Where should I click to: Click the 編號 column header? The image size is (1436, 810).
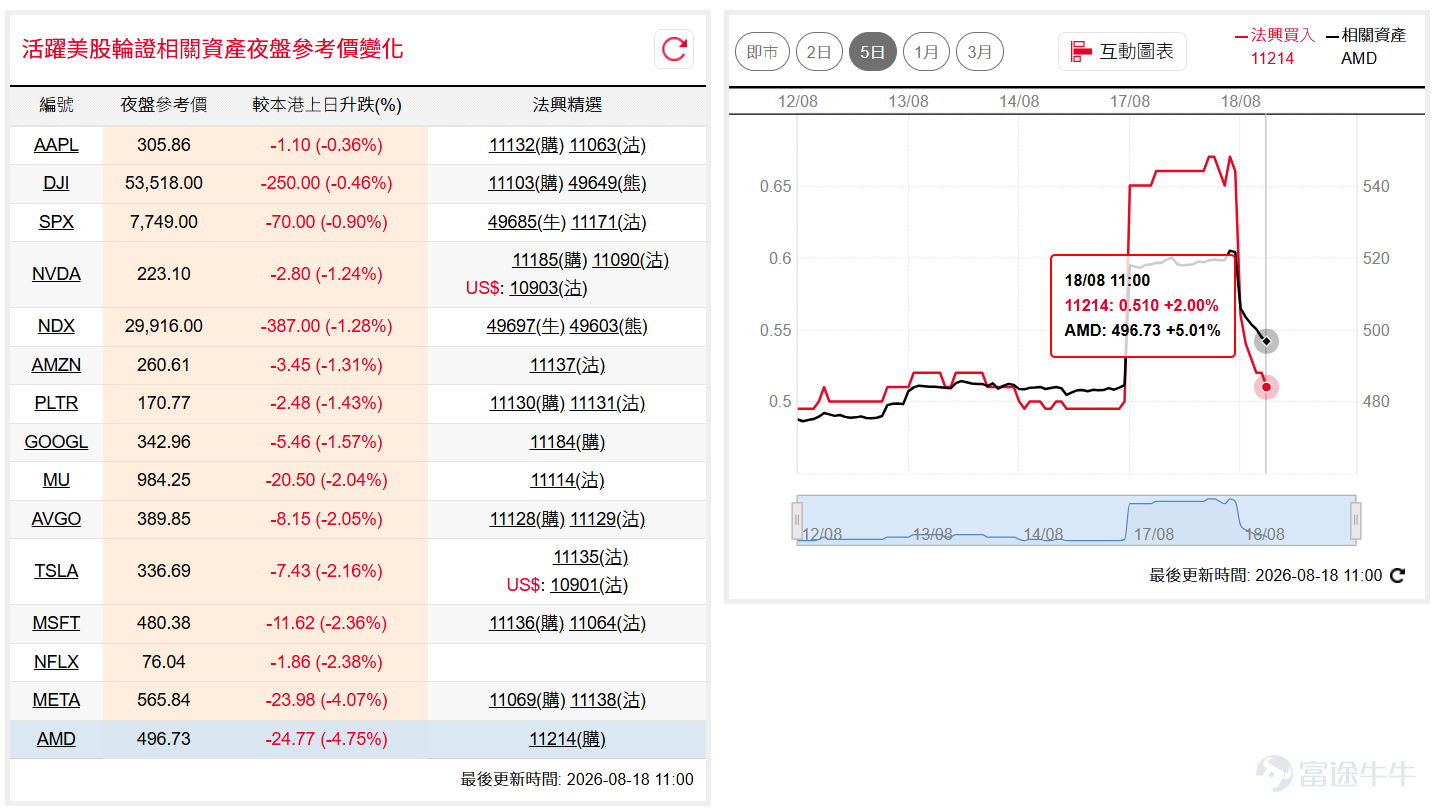coord(56,105)
